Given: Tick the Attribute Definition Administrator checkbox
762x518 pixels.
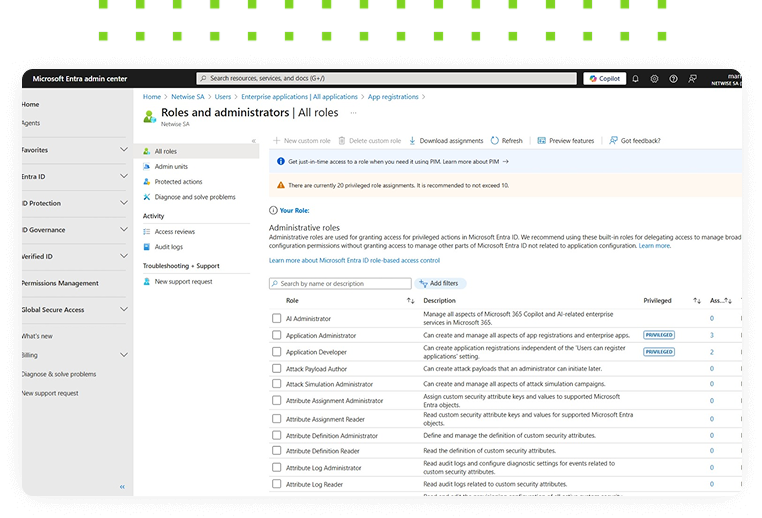Looking at the screenshot, I should pos(277,435).
